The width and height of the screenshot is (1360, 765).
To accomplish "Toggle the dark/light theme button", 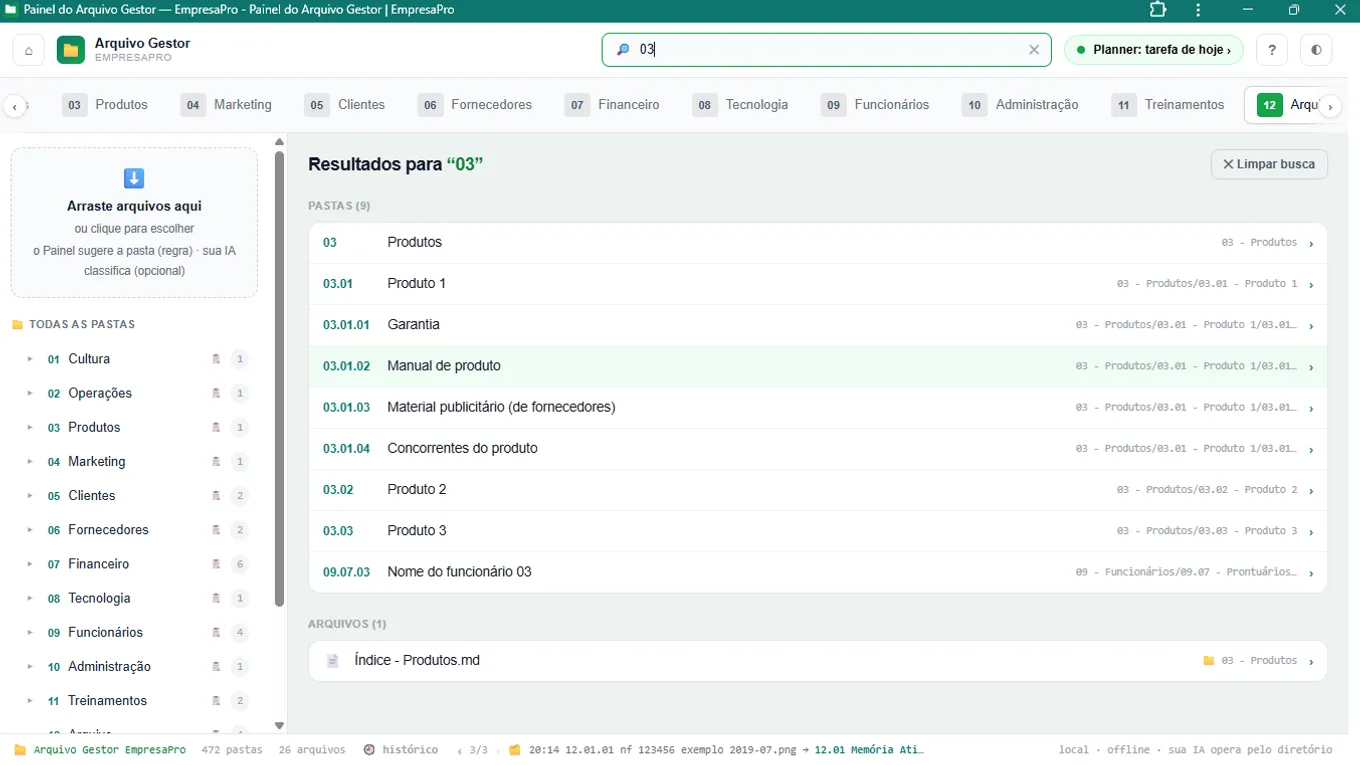I will (1316, 50).
